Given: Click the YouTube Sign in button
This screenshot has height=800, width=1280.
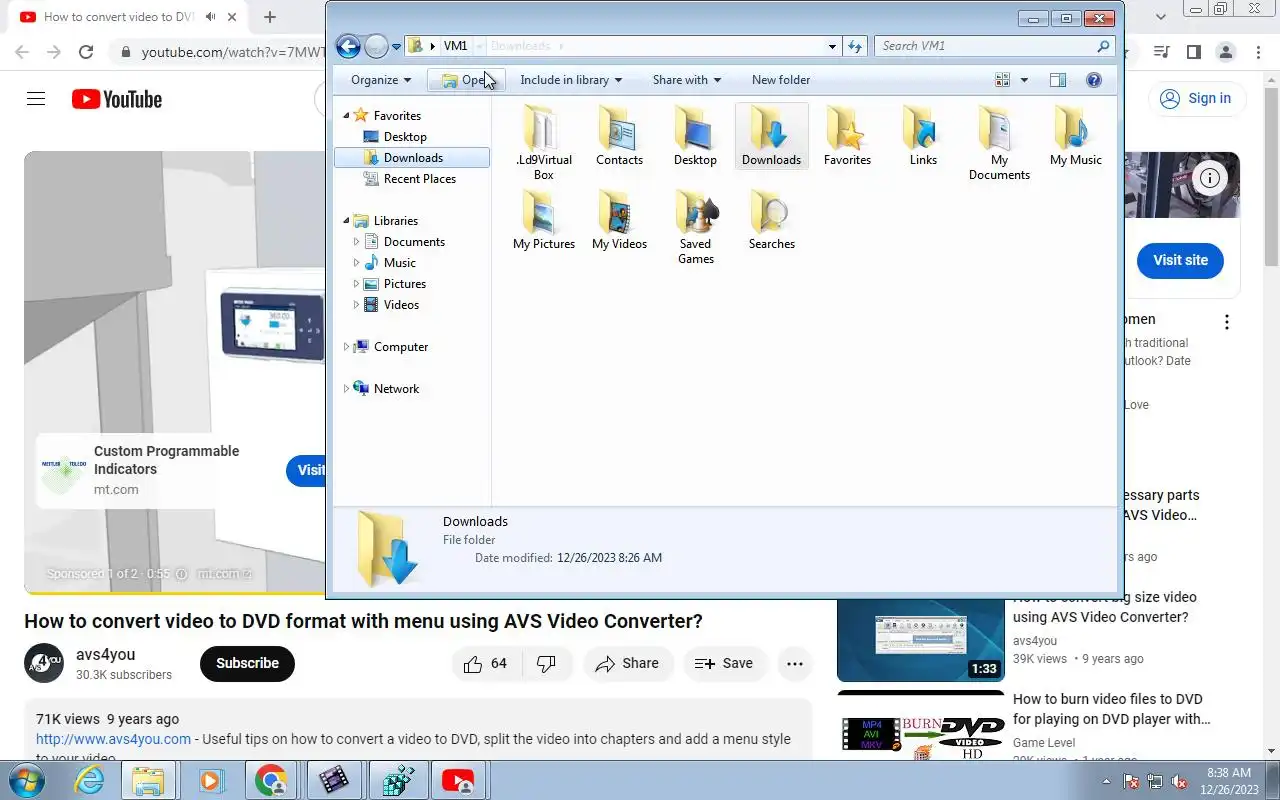Looking at the screenshot, I should pyautogui.click(x=1196, y=98).
